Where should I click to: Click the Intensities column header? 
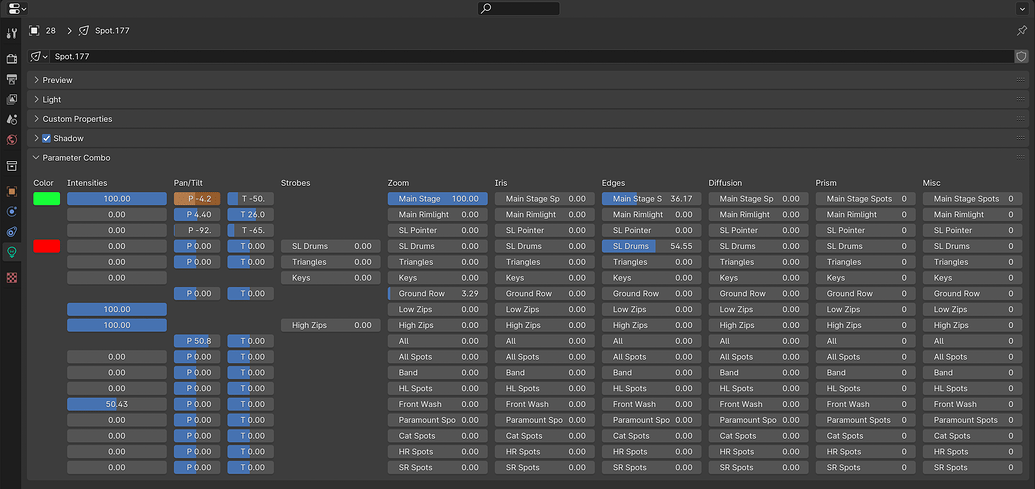(x=87, y=183)
